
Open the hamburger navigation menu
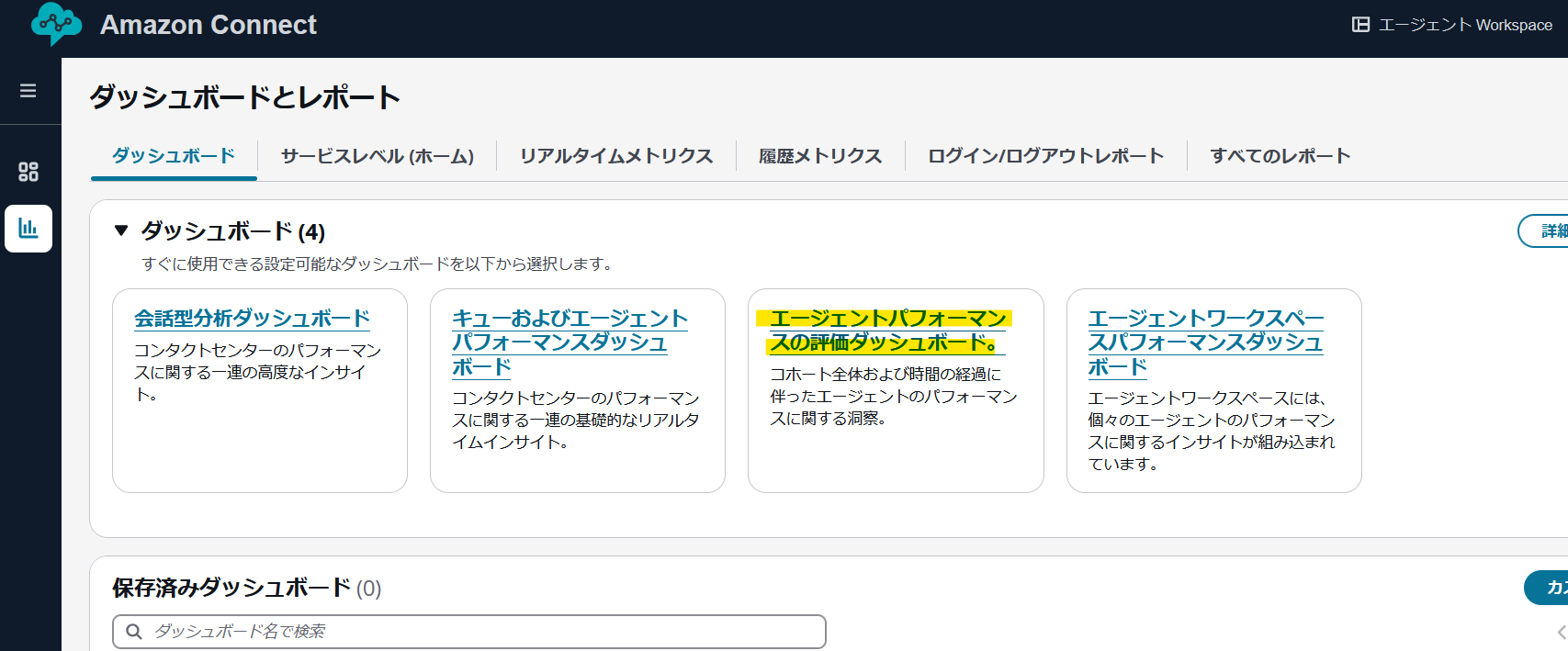(x=28, y=91)
